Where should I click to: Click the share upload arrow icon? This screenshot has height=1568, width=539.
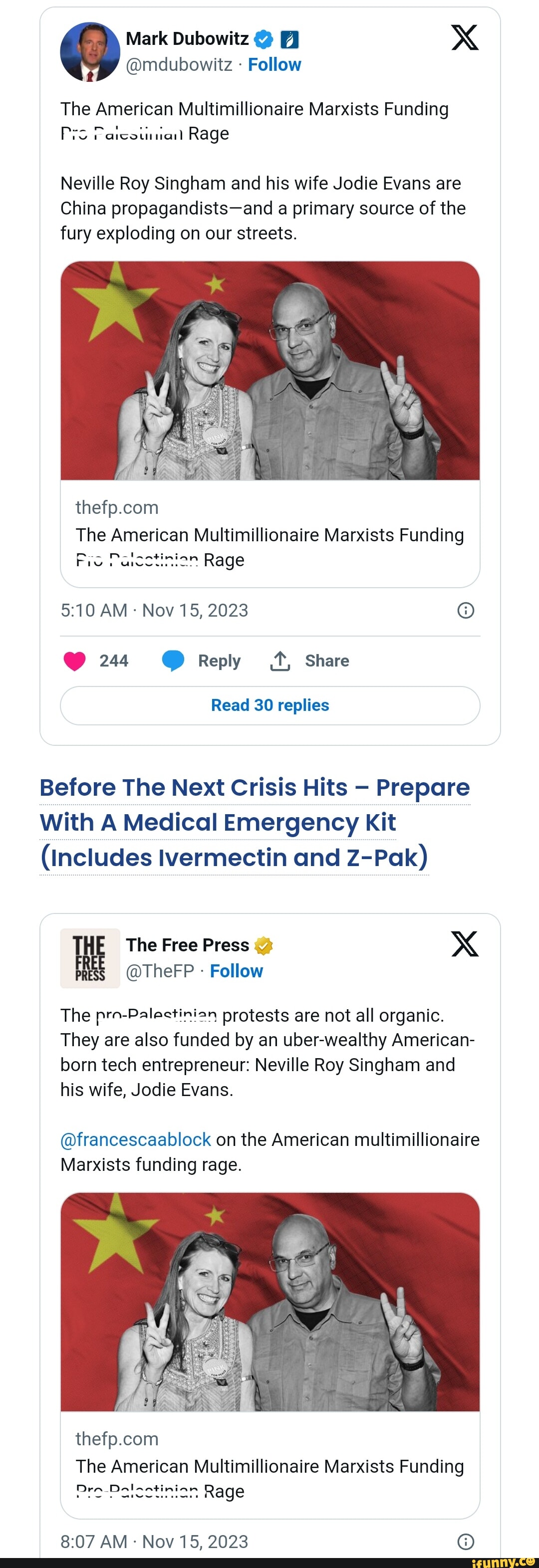pos(279,661)
